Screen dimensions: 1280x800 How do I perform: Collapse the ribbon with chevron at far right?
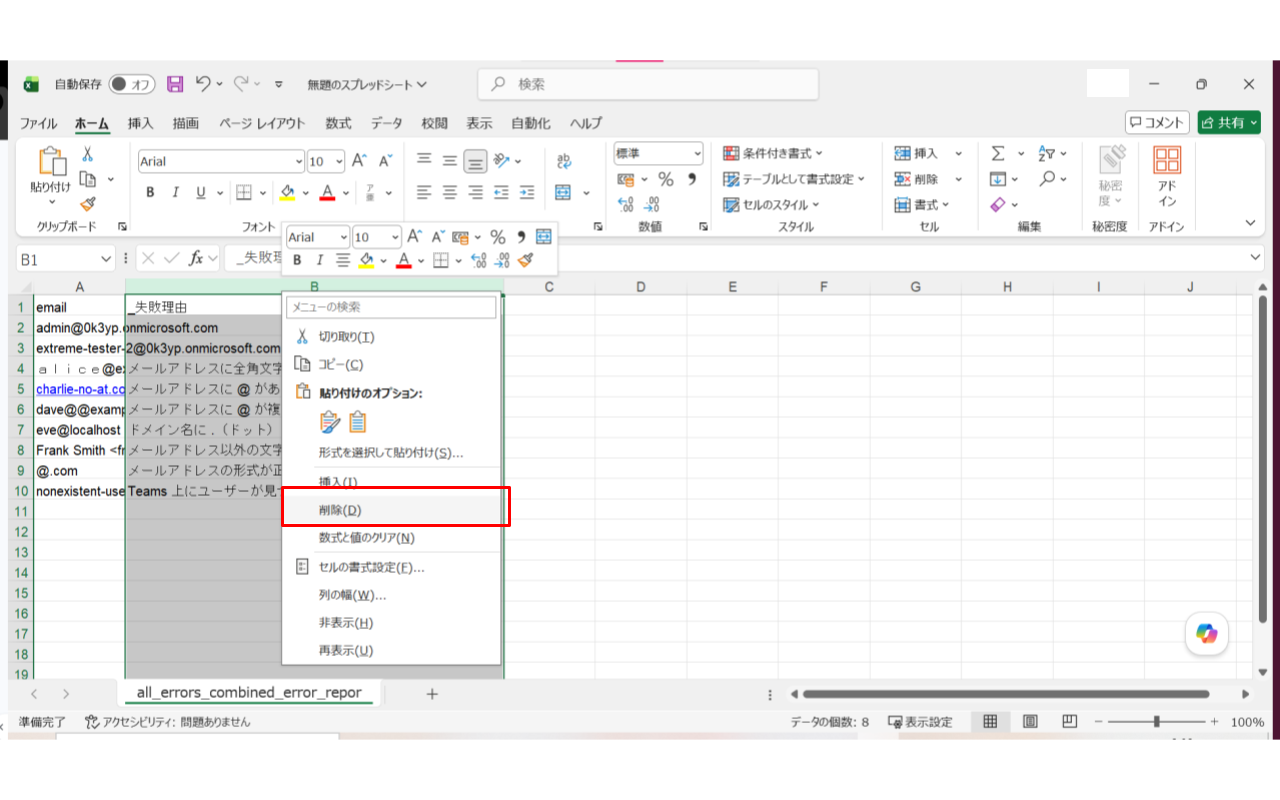click(1250, 222)
